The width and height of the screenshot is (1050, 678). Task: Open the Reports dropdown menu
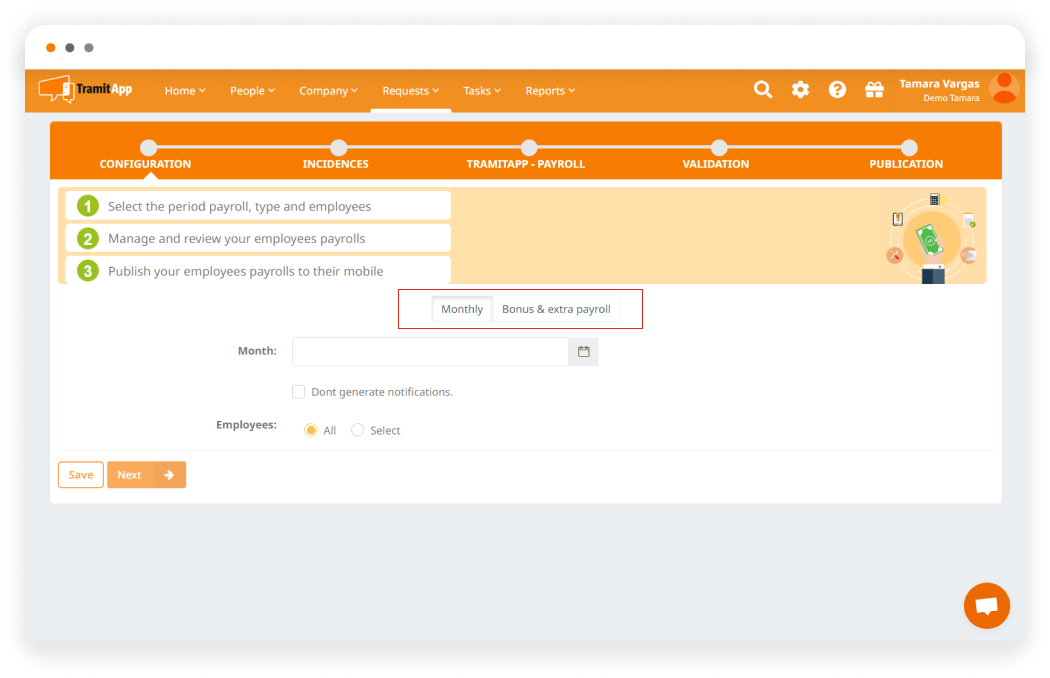tap(550, 91)
